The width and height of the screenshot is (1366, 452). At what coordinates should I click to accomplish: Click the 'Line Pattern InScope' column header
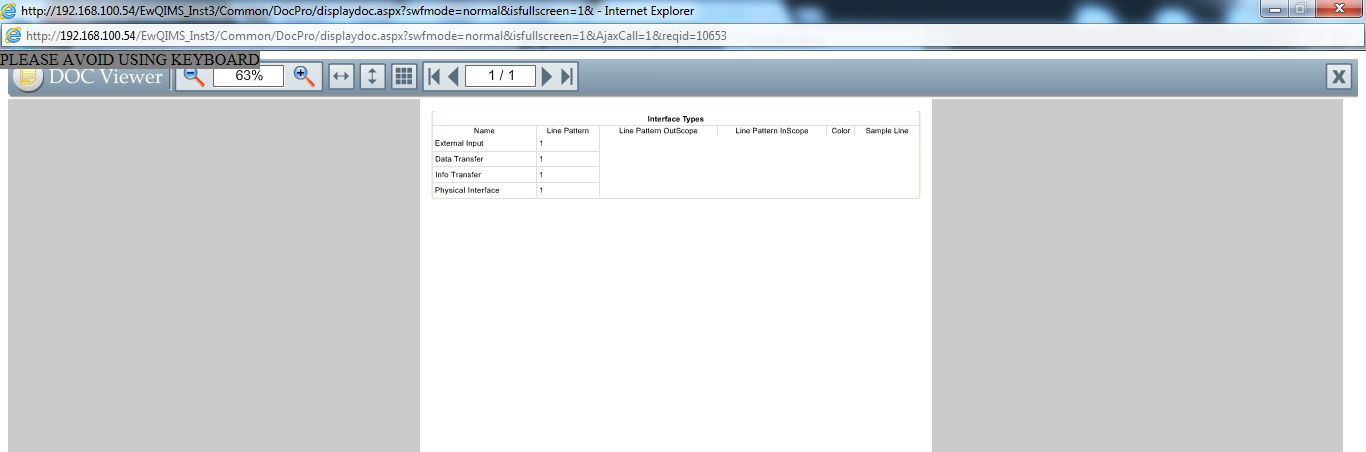(772, 131)
